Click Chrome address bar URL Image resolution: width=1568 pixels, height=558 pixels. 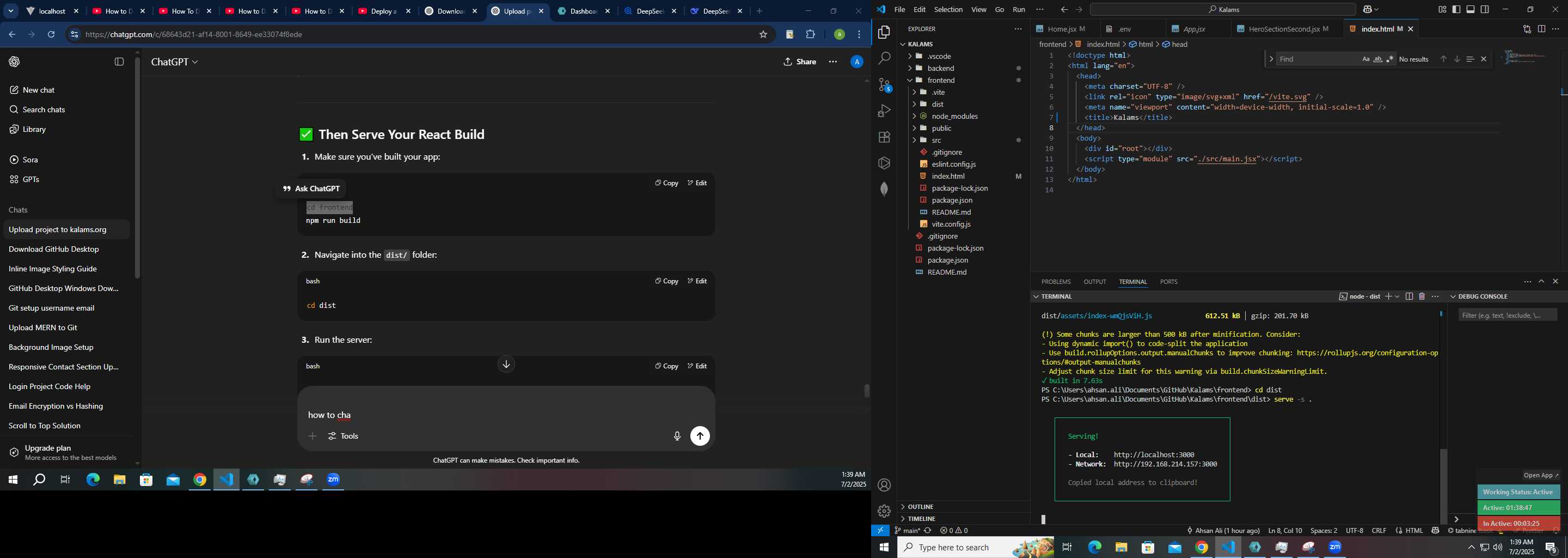coord(194,35)
